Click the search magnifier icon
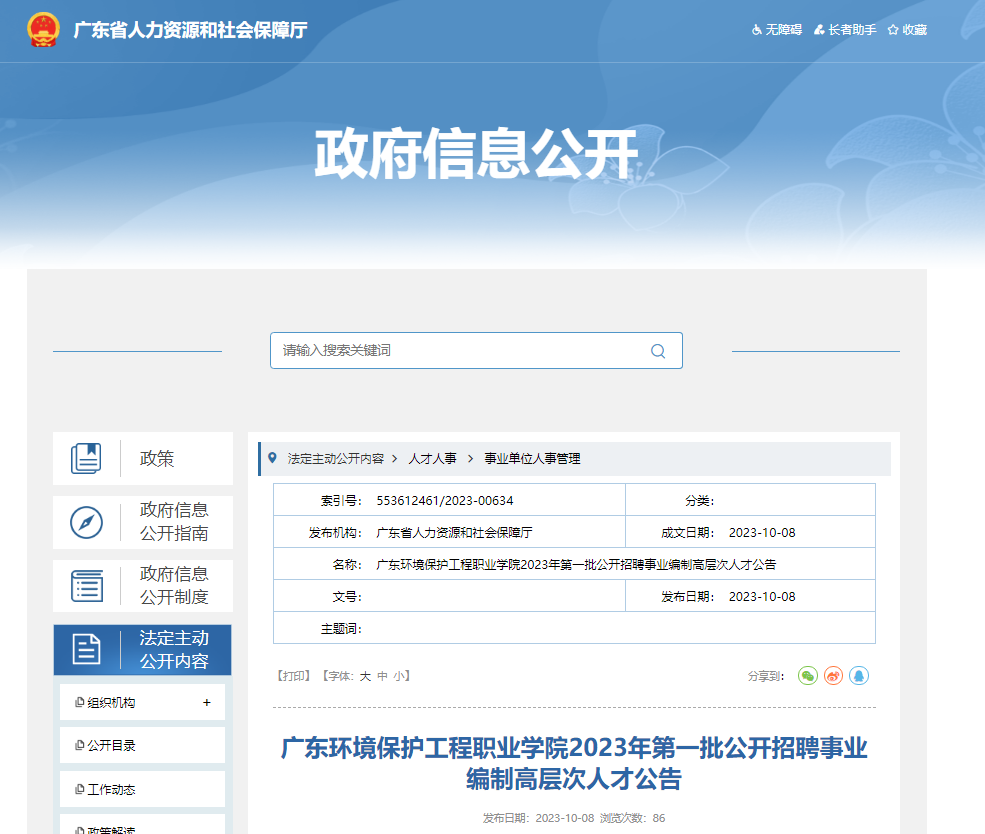This screenshot has height=834, width=985. click(657, 351)
